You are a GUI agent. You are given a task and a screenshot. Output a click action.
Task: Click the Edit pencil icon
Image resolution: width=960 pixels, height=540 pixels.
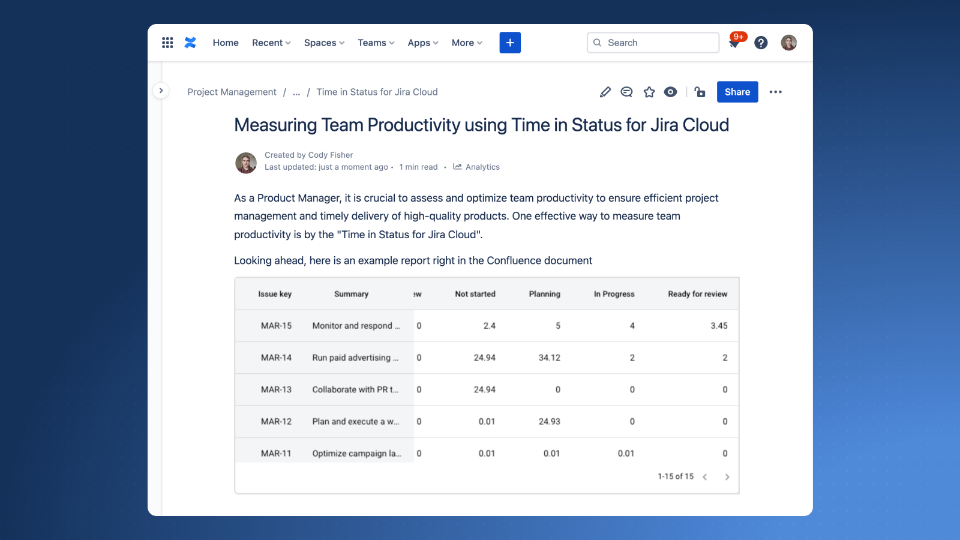605,92
